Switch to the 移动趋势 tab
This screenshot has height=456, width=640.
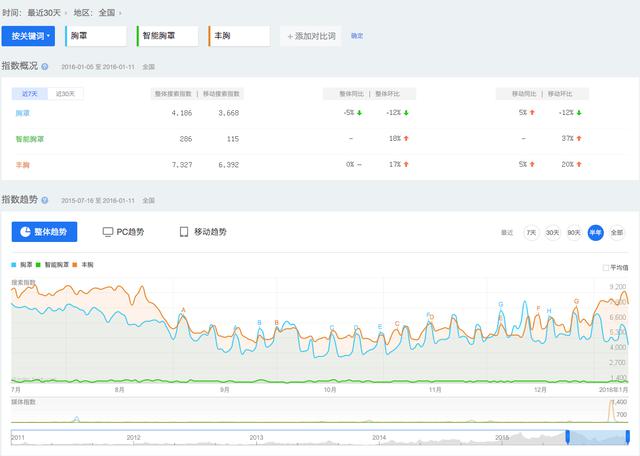(x=203, y=232)
